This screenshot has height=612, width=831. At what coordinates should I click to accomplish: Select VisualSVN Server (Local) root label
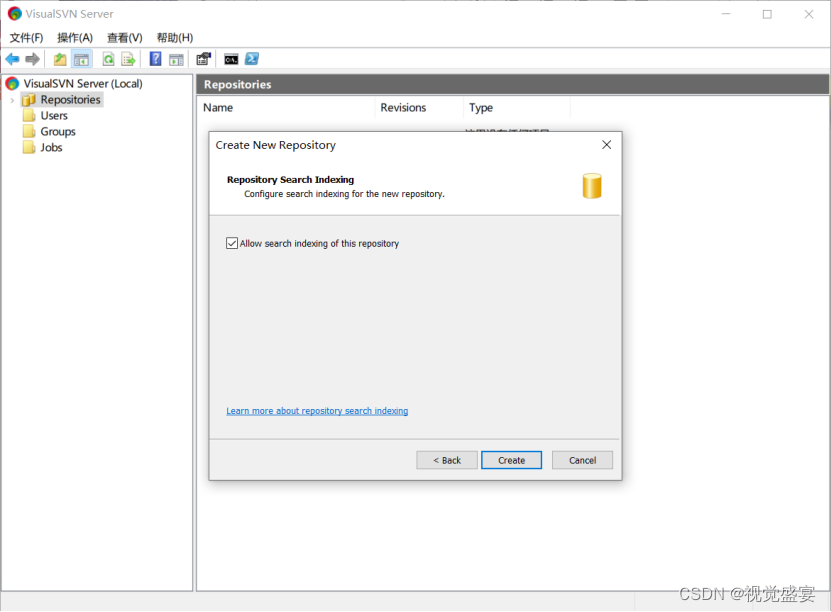click(x=83, y=84)
